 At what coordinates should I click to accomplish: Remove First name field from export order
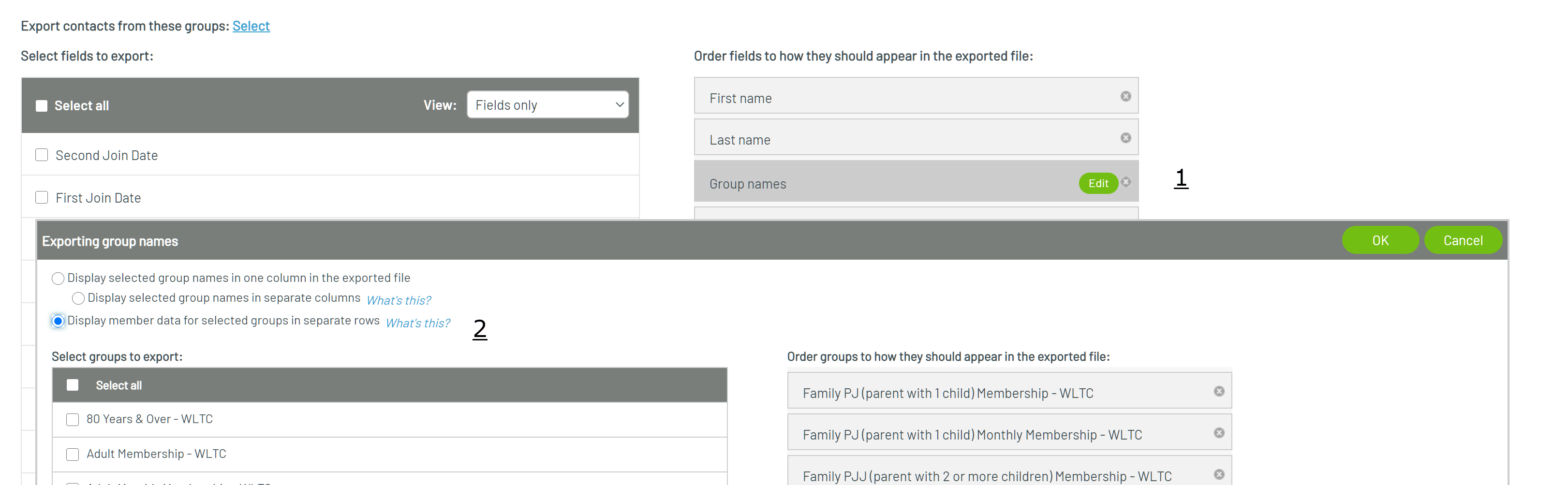click(x=1125, y=96)
